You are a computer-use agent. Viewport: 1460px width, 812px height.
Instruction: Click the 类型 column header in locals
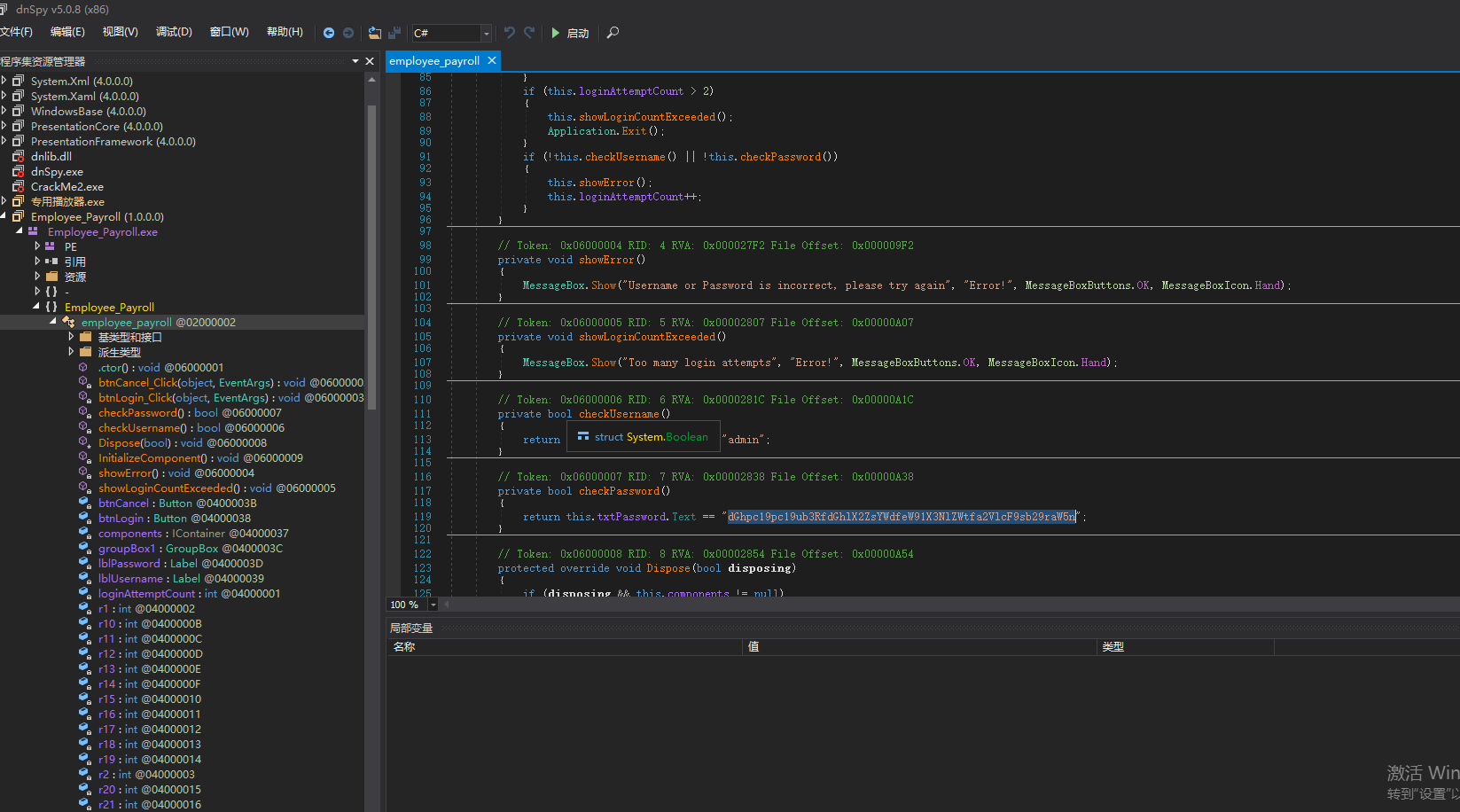pyautogui.click(x=1186, y=646)
